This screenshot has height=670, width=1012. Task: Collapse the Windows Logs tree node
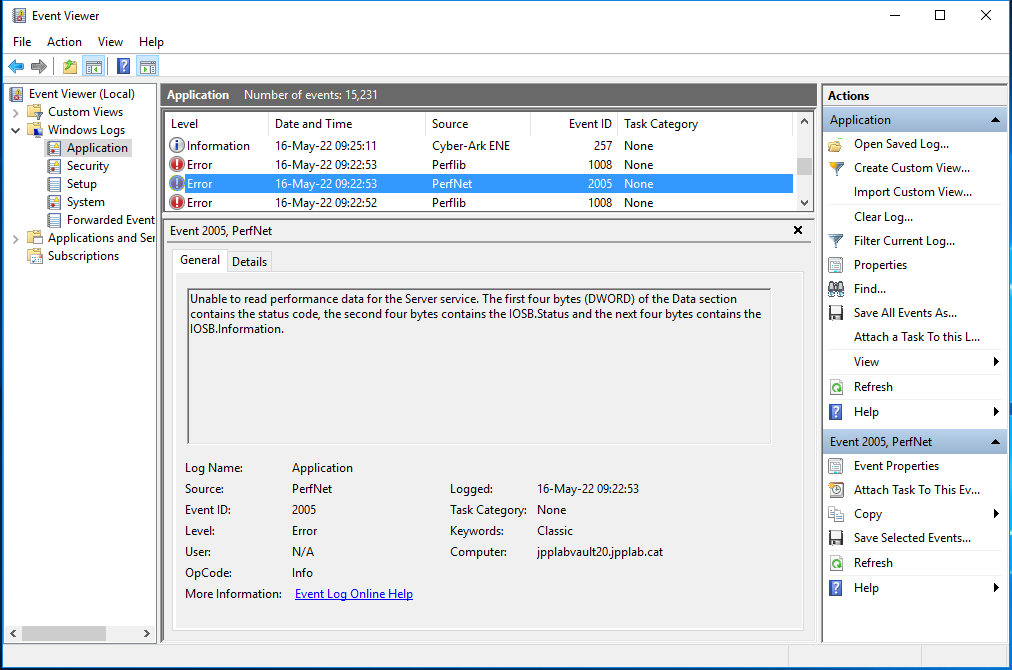(16, 130)
